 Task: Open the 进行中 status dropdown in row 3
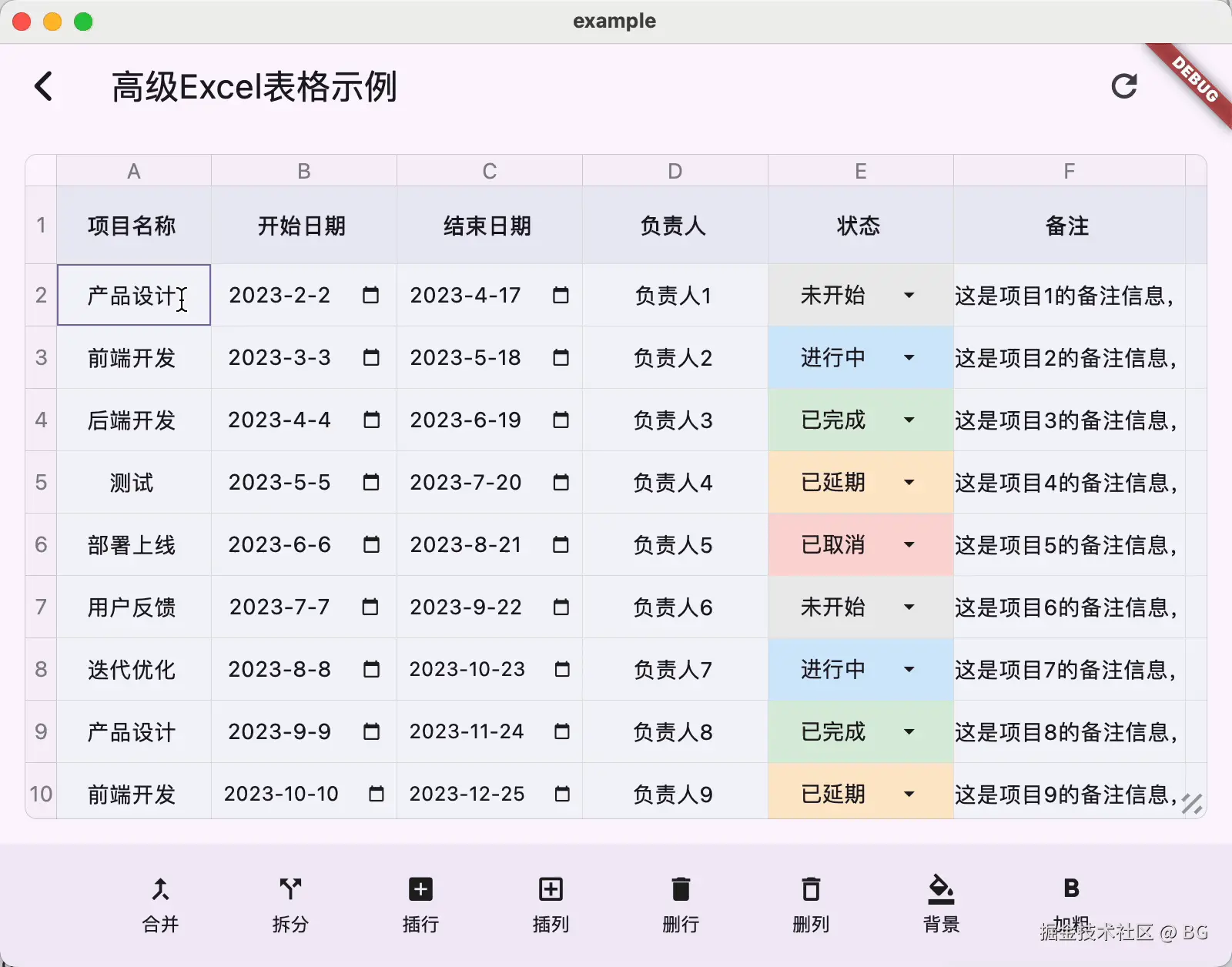pos(909,358)
